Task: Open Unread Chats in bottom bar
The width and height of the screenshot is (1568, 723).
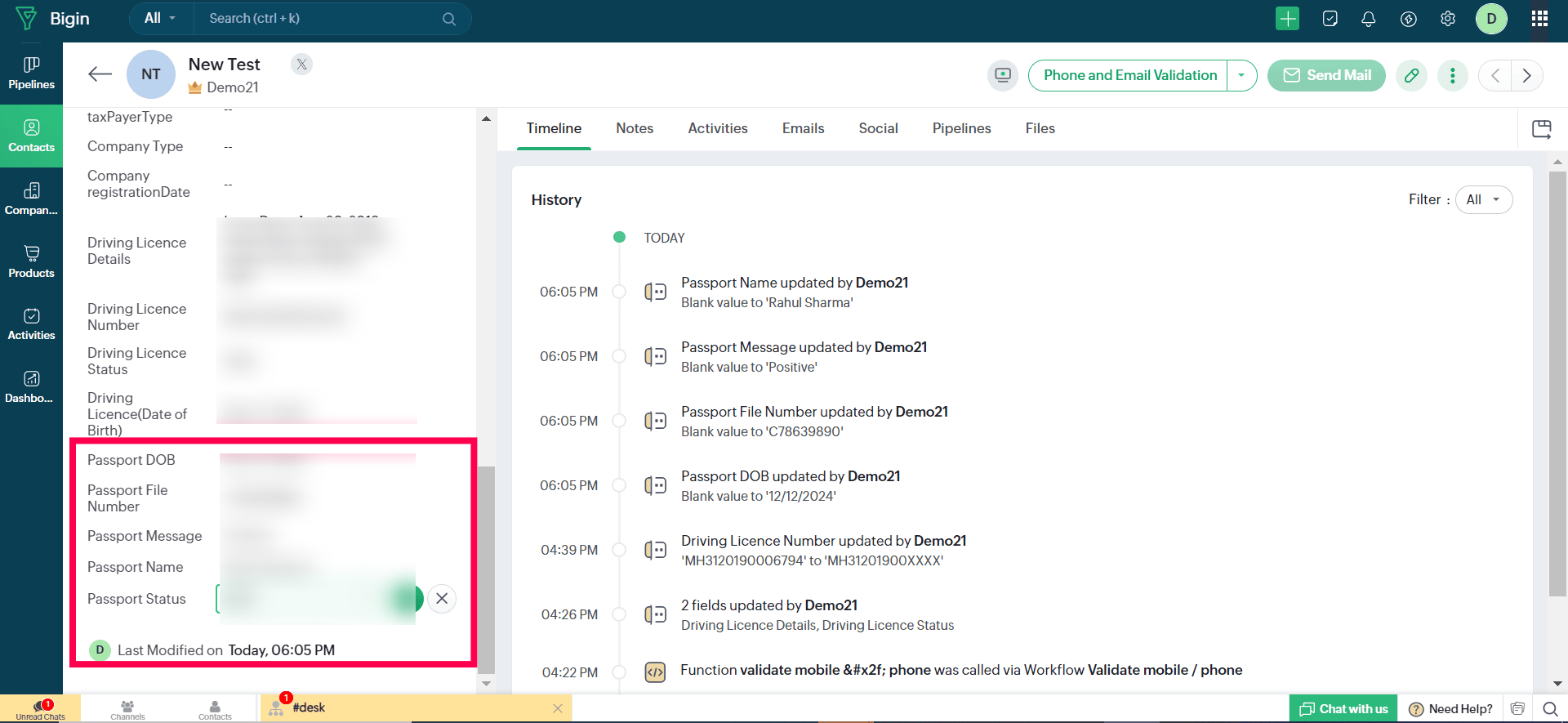Action: point(40,709)
